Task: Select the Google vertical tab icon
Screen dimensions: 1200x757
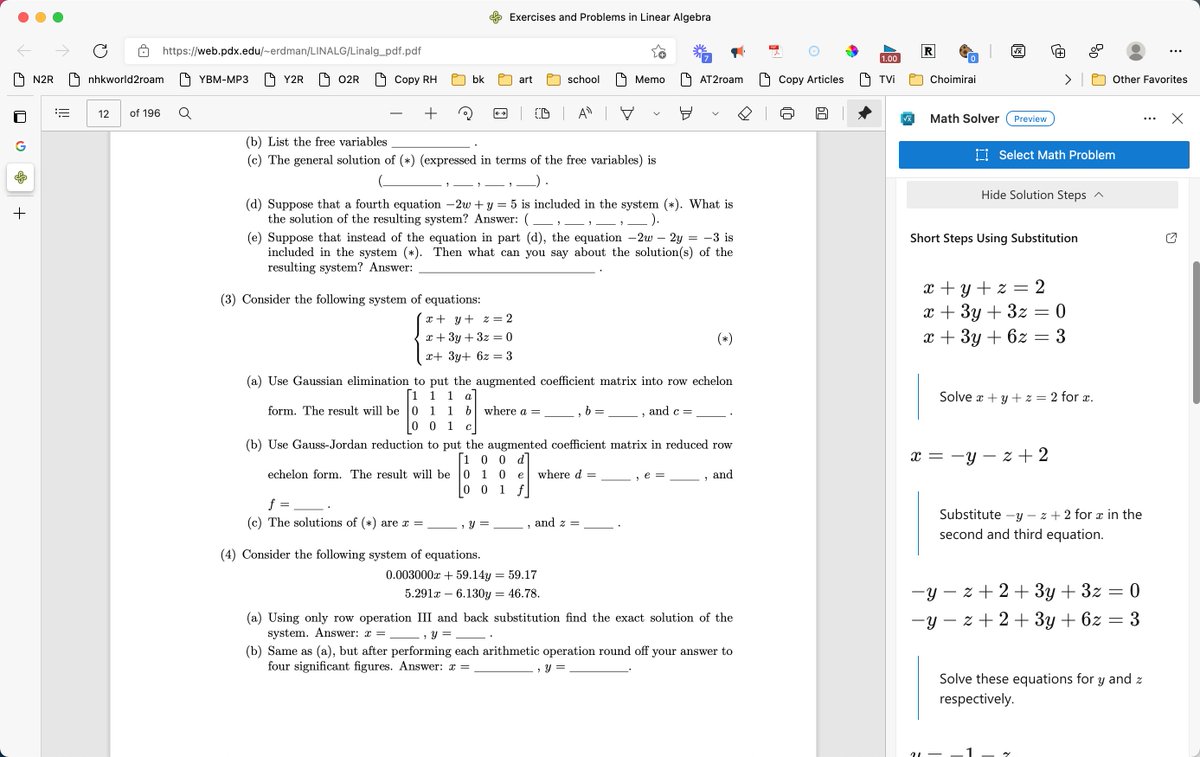Action: [20, 147]
